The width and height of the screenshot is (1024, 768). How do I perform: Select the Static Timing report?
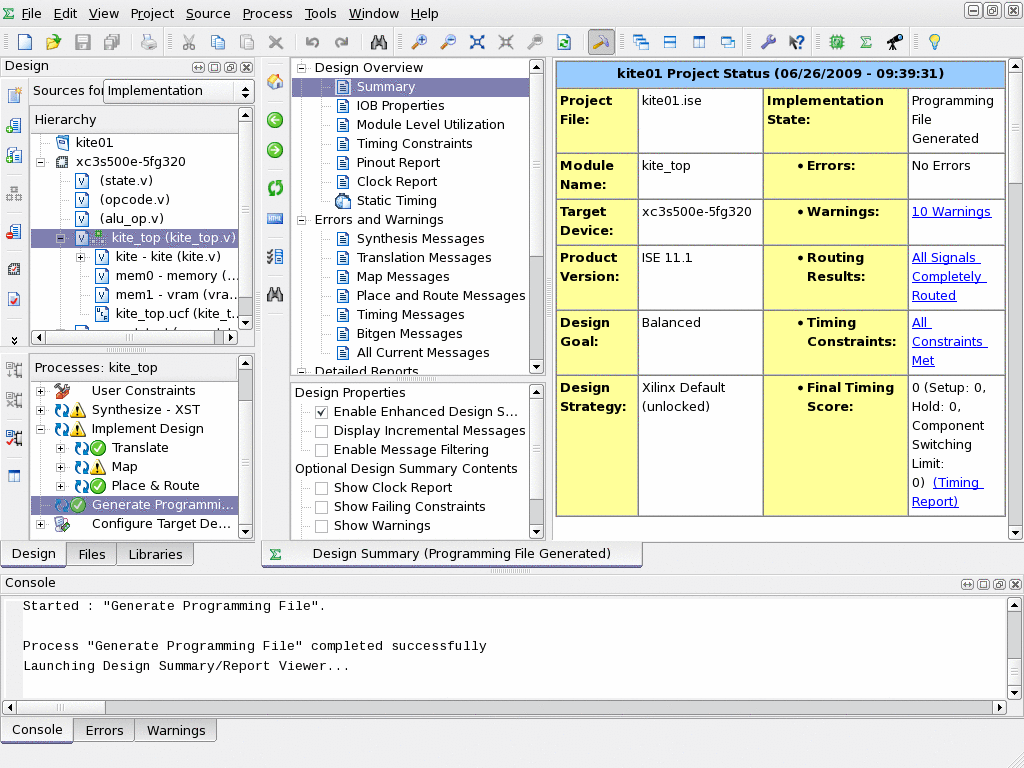tap(396, 201)
